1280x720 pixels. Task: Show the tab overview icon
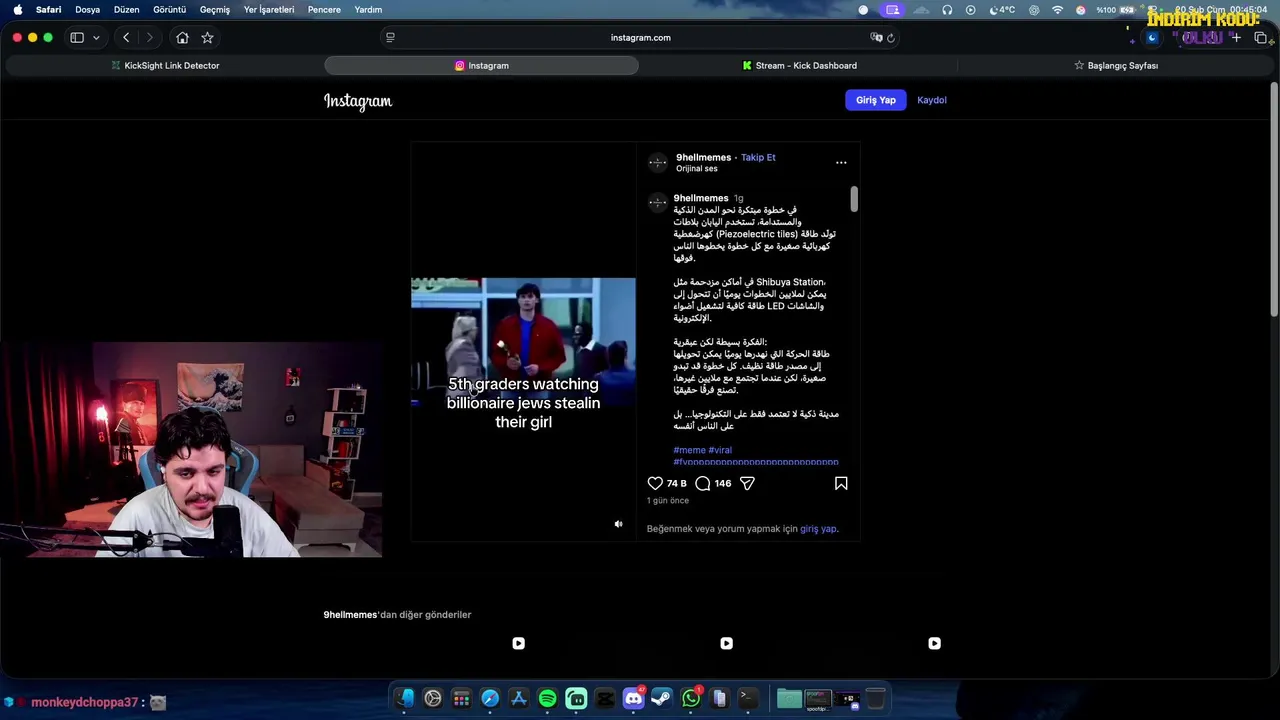pyautogui.click(x=1261, y=37)
